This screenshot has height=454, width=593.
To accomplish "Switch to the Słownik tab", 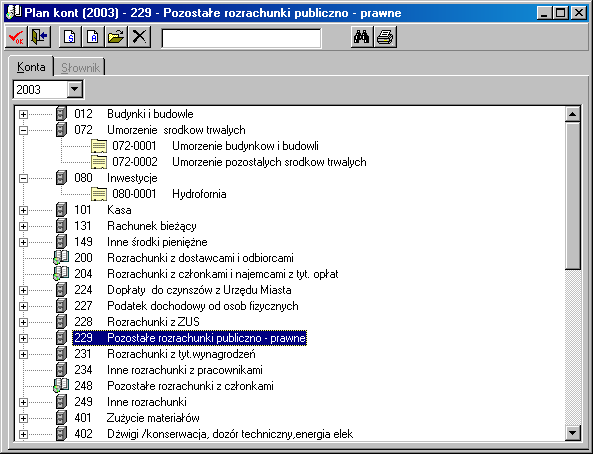I will pos(80,68).
